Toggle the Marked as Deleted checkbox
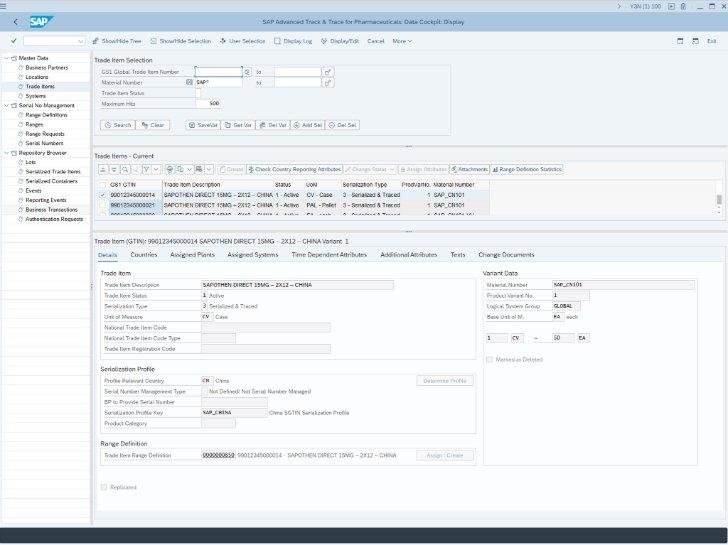Screen dimensions: 728x545 coord(489,359)
